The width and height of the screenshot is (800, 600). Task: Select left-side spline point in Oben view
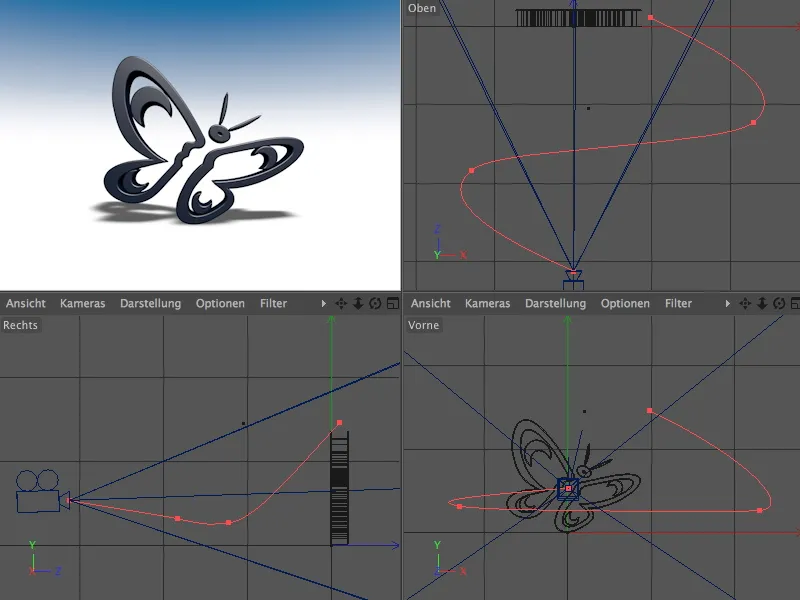coord(471,171)
